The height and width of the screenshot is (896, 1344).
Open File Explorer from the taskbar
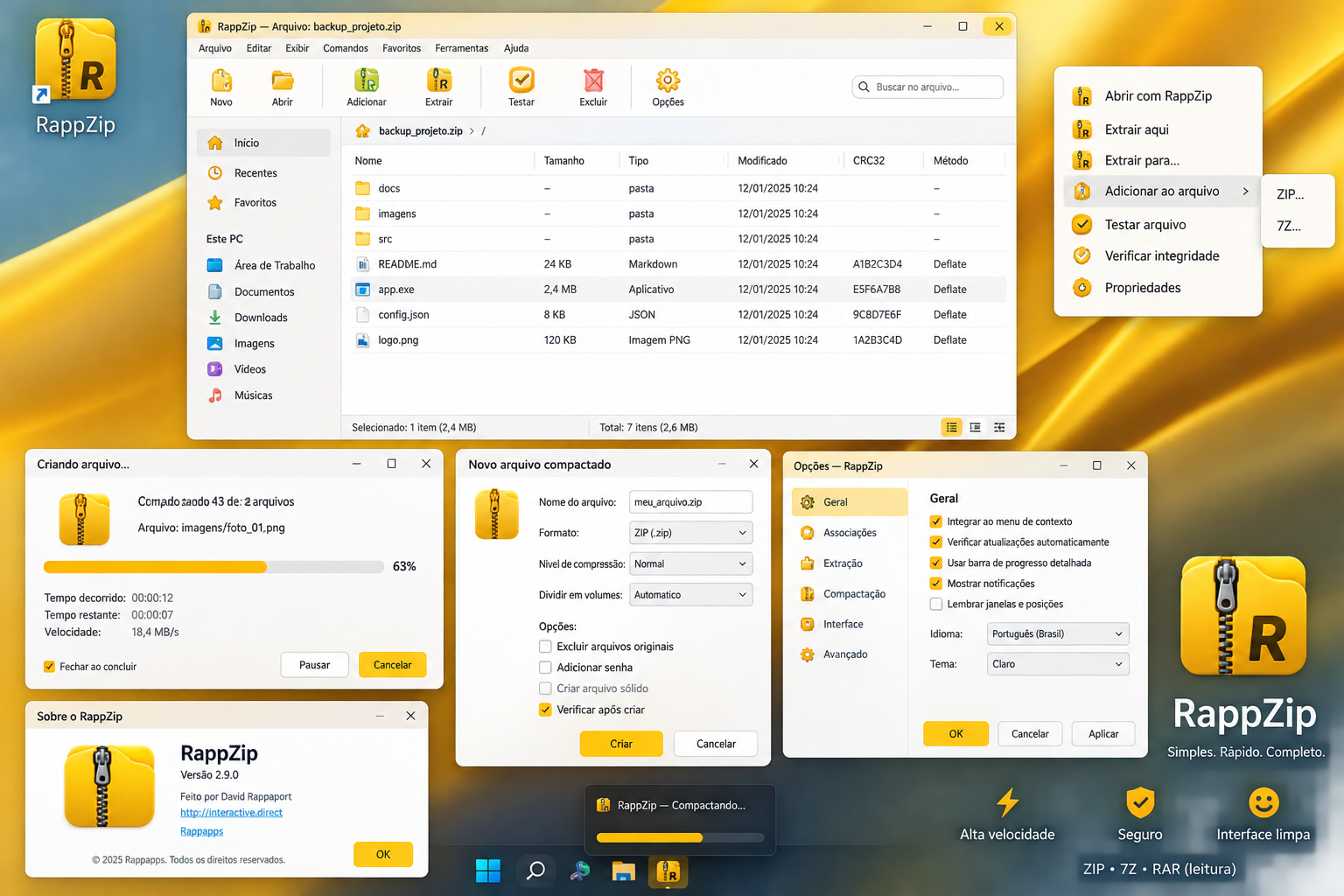[623, 871]
